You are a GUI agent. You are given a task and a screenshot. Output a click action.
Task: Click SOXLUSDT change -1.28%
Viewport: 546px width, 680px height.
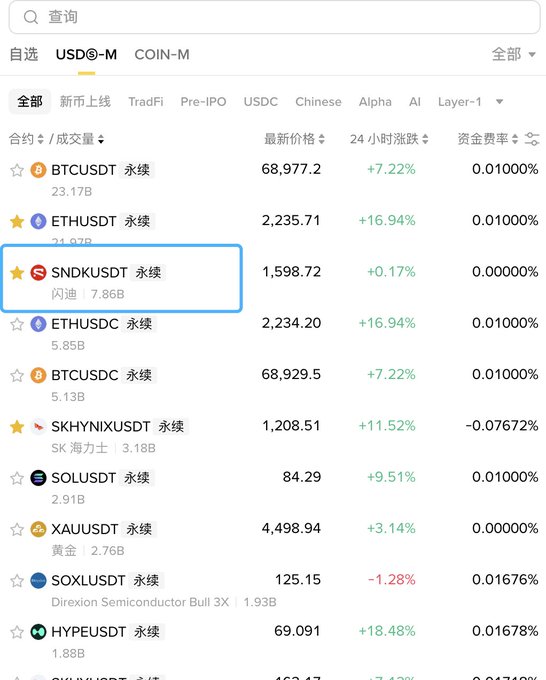click(392, 579)
